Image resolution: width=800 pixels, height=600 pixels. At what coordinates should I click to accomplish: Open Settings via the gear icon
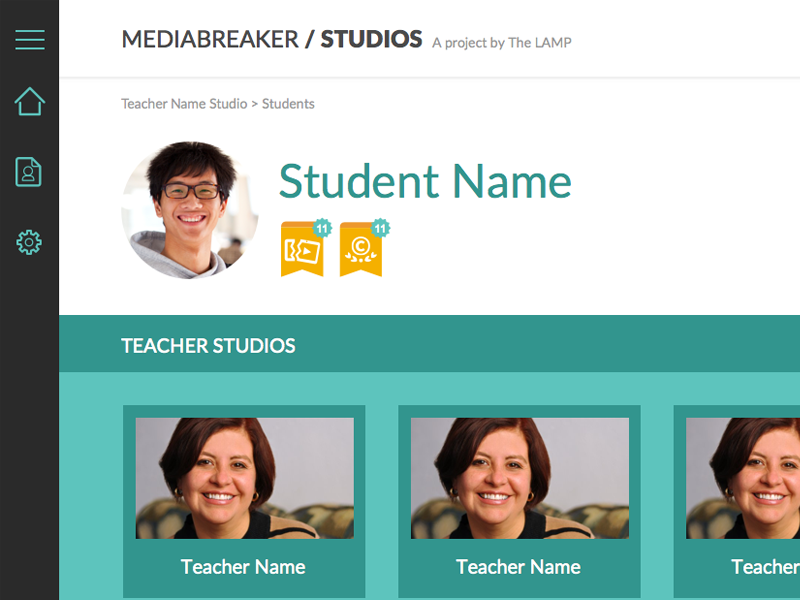click(29, 242)
